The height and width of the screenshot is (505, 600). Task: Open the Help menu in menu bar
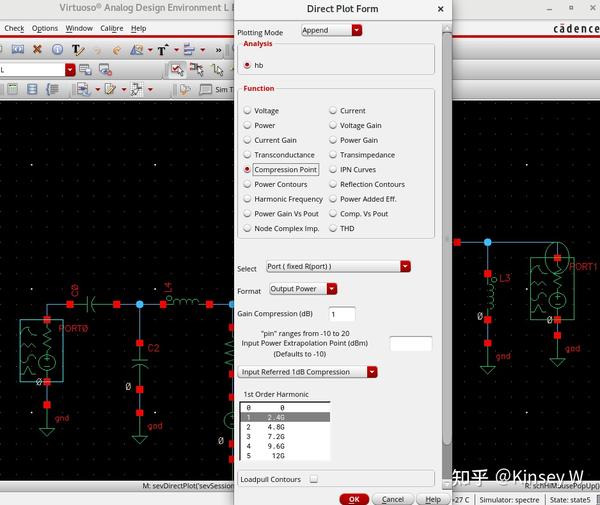[139, 28]
